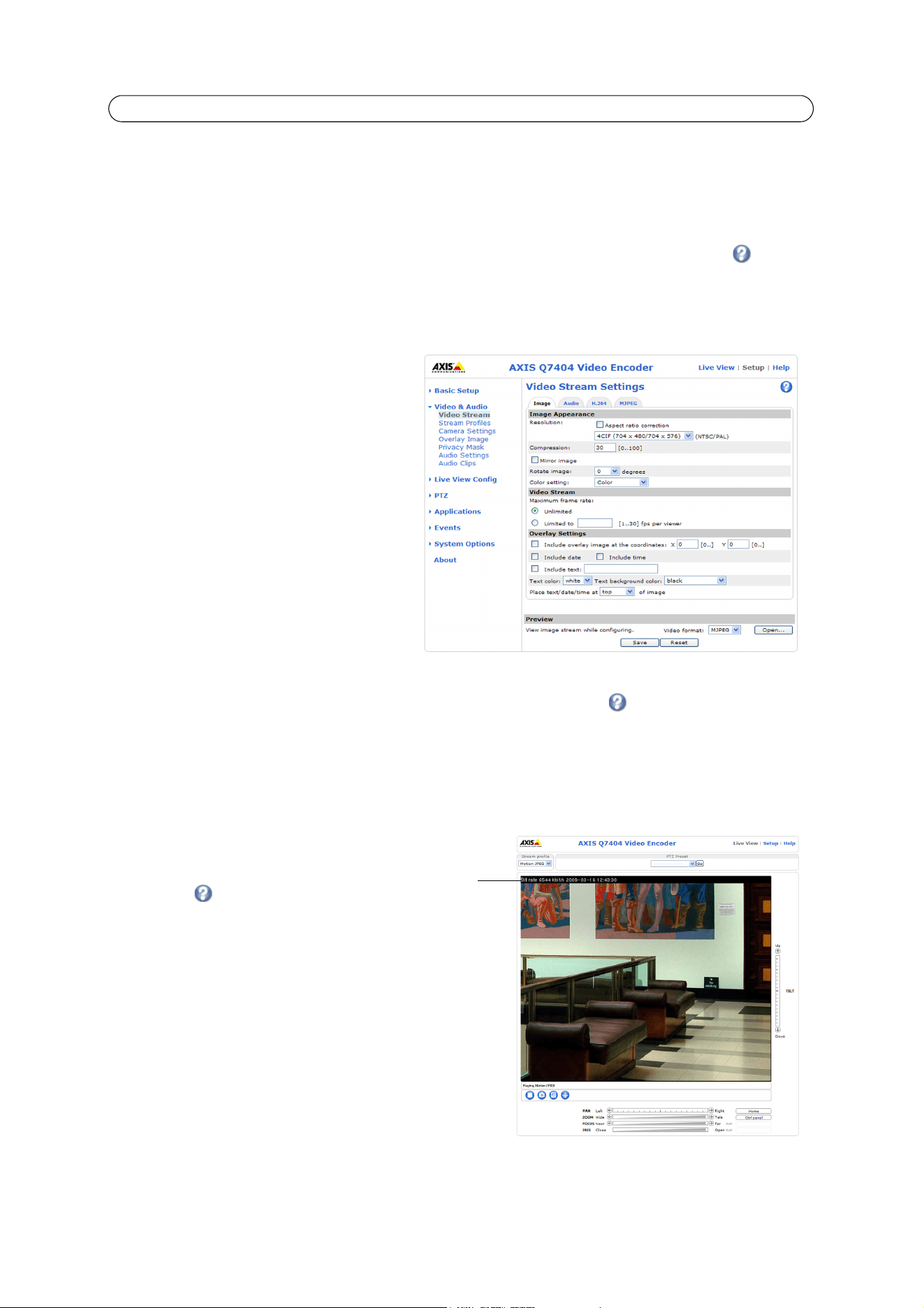This screenshot has width=924, height=1308.
Task: Check the Include time box
Action: 600,557
